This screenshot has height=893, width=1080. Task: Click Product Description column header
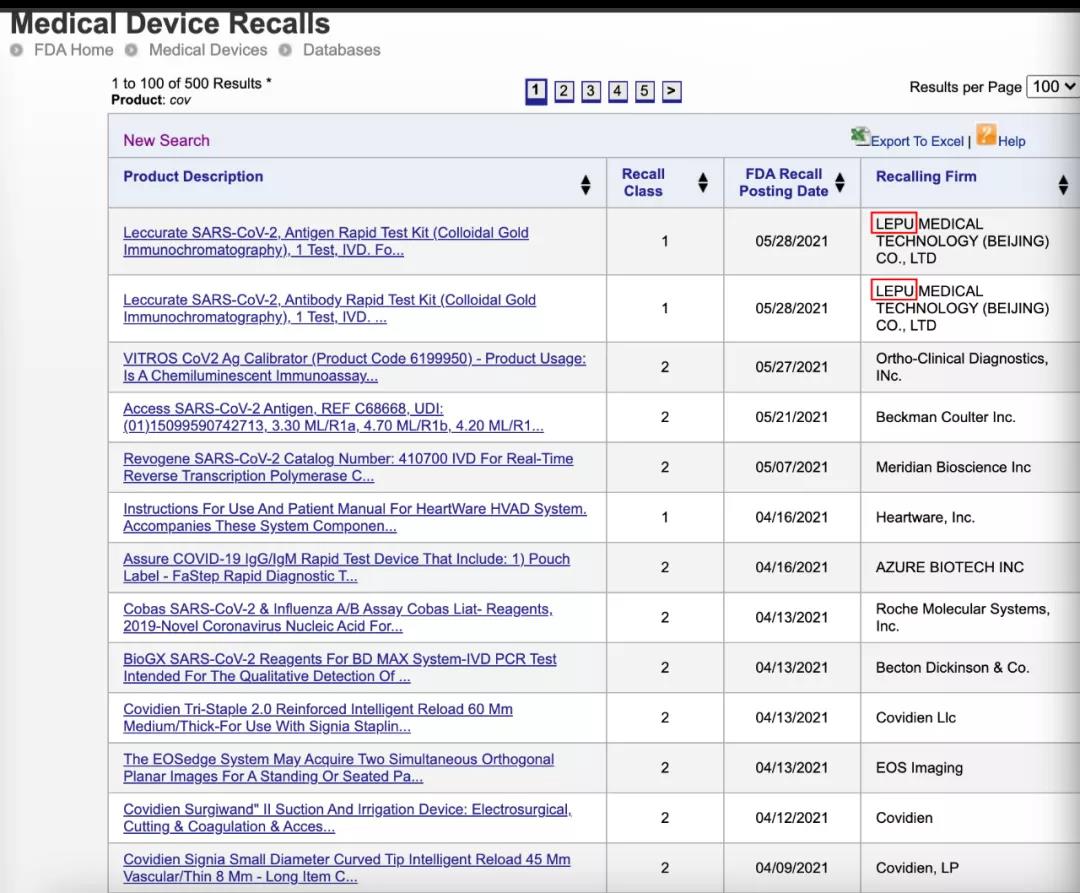coord(193,176)
